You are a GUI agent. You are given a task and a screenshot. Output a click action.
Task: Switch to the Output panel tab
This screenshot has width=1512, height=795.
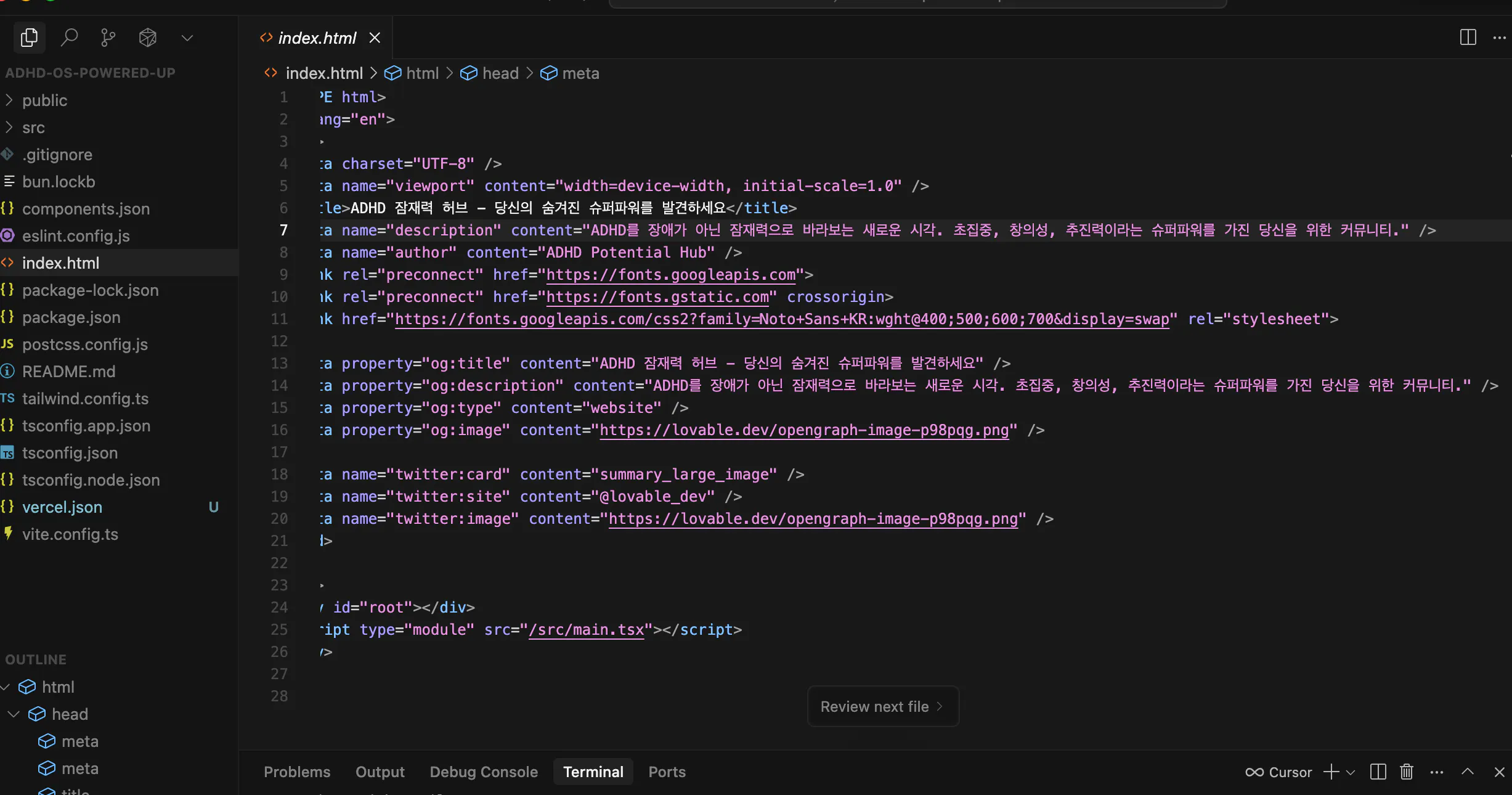tap(380, 772)
